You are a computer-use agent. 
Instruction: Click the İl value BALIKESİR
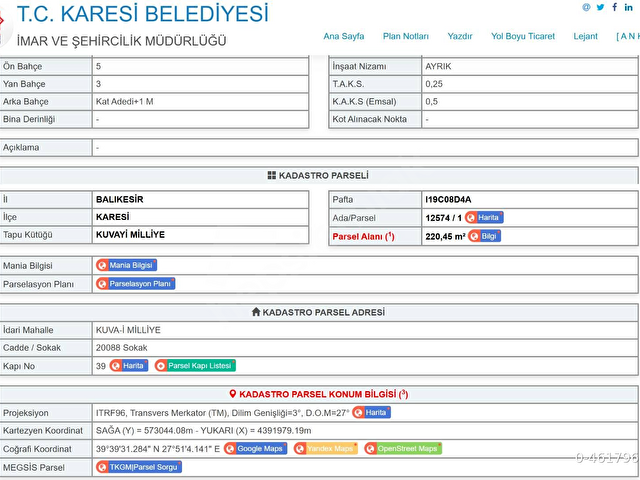pyautogui.click(x=120, y=200)
